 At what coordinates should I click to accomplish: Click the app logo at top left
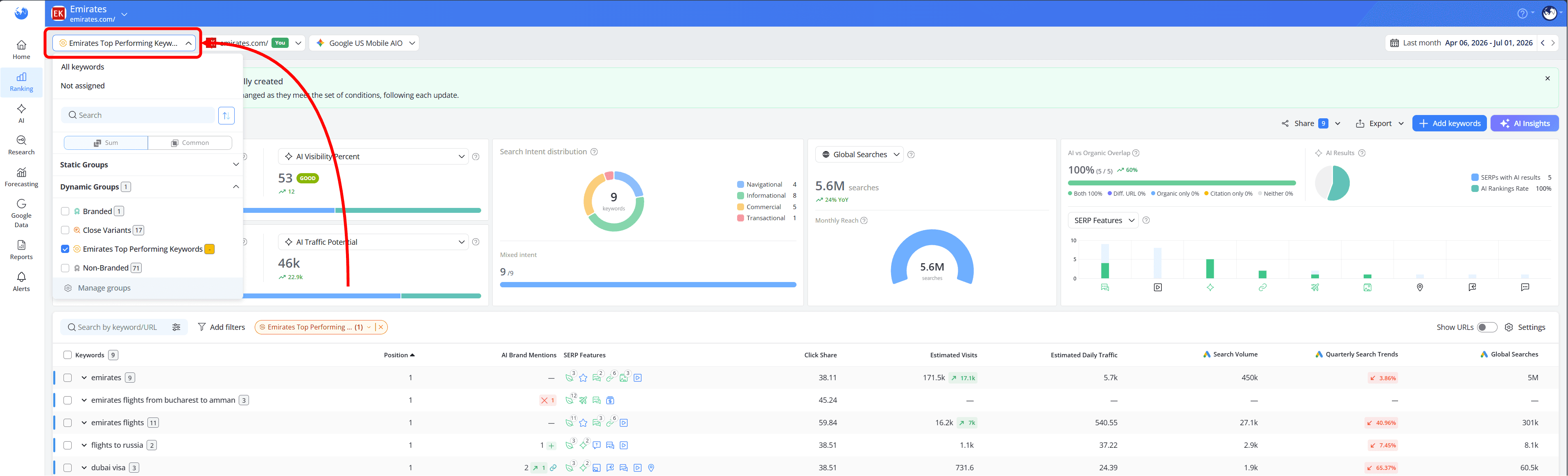coord(21,13)
